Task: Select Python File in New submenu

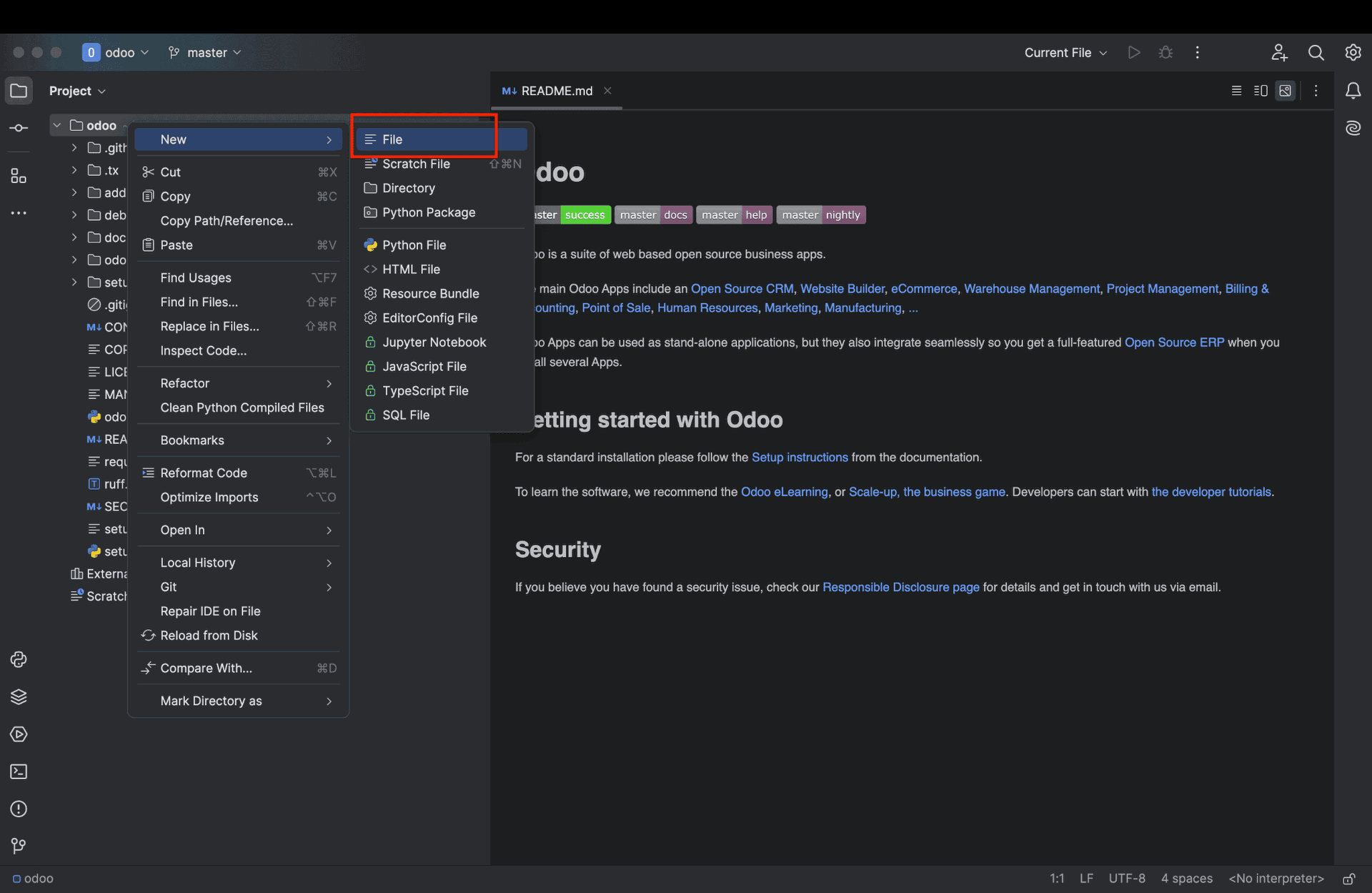Action: click(x=414, y=245)
